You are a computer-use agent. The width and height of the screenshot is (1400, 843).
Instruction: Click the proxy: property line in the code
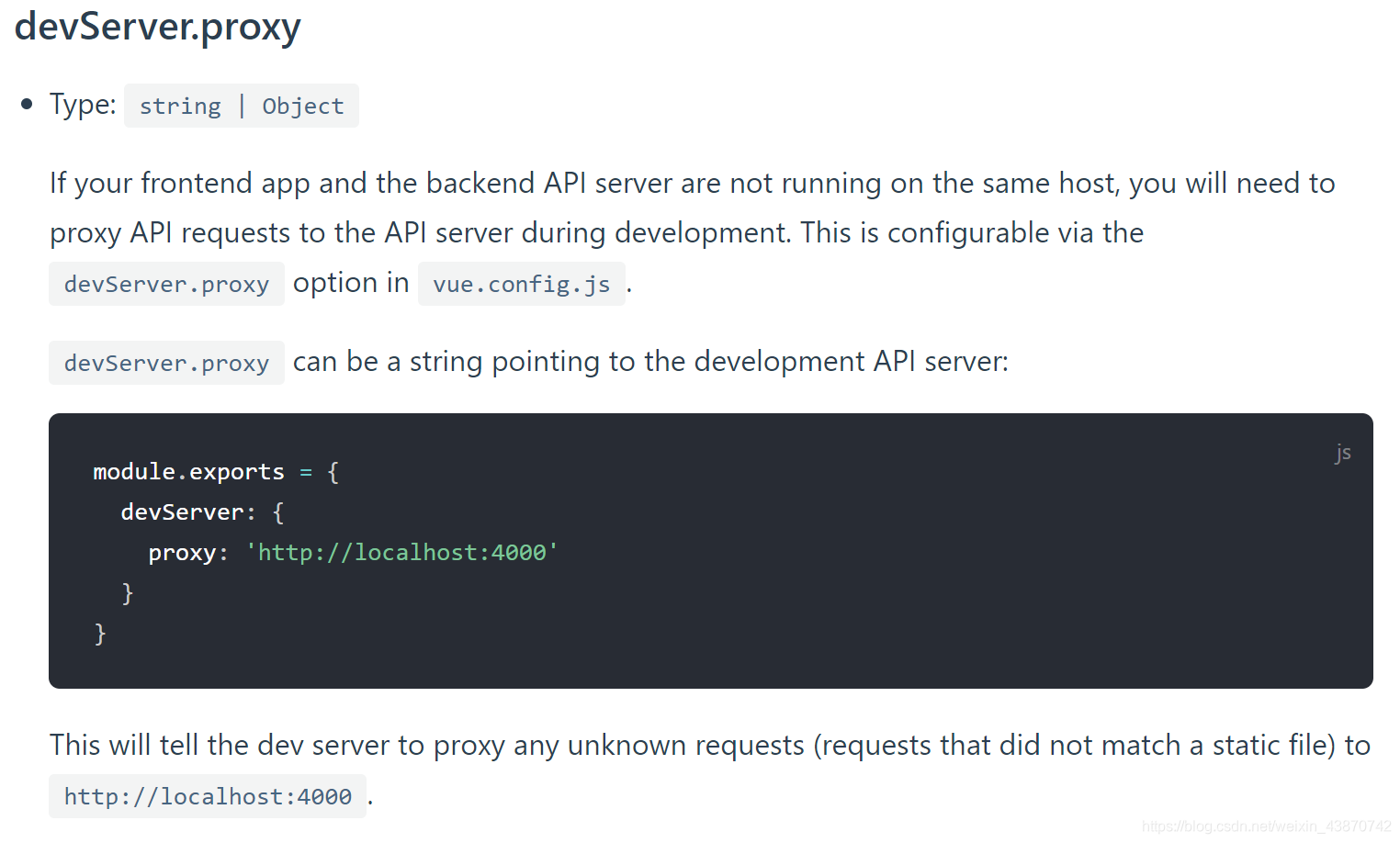tap(186, 552)
